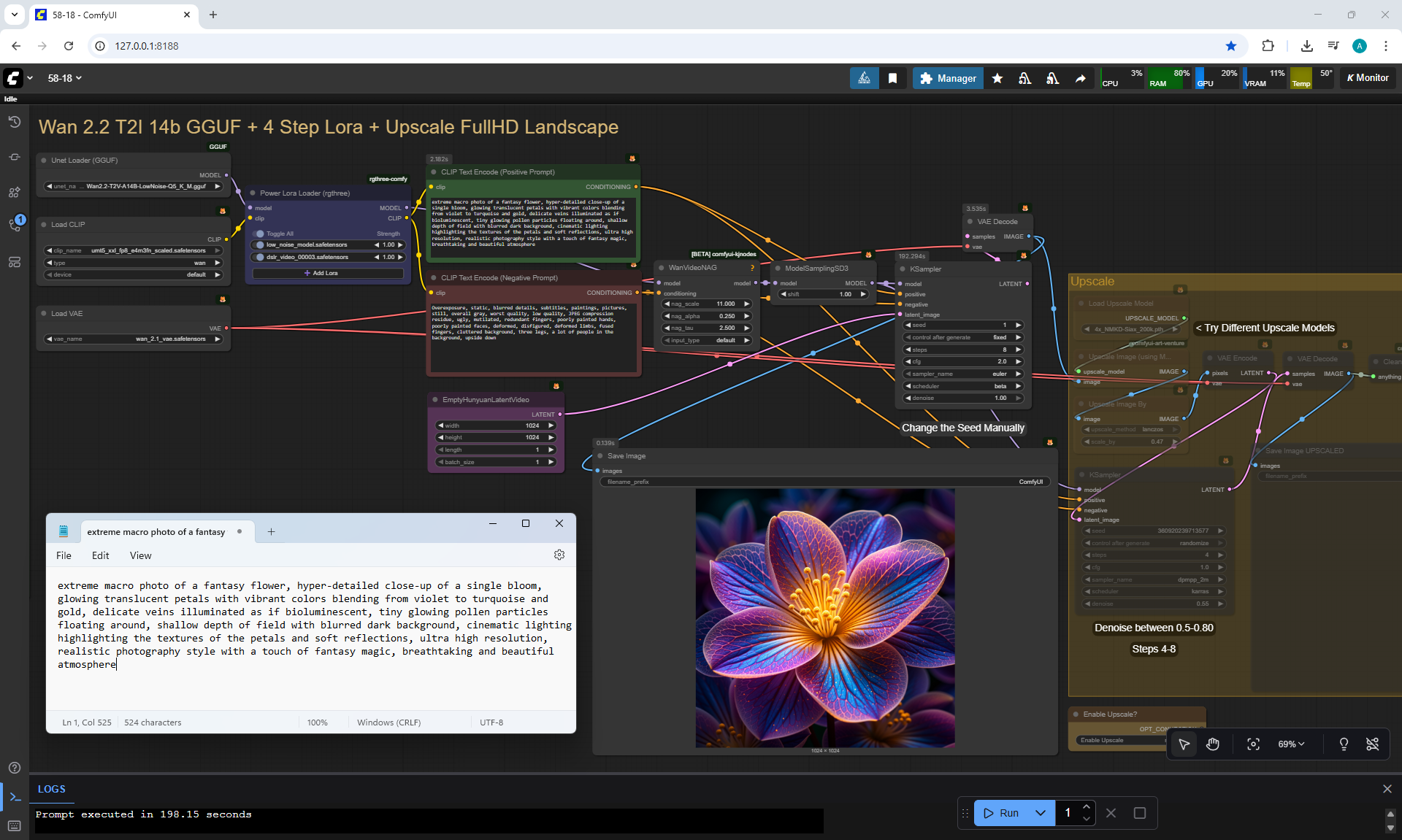Open the Notepad View menu

(x=140, y=555)
